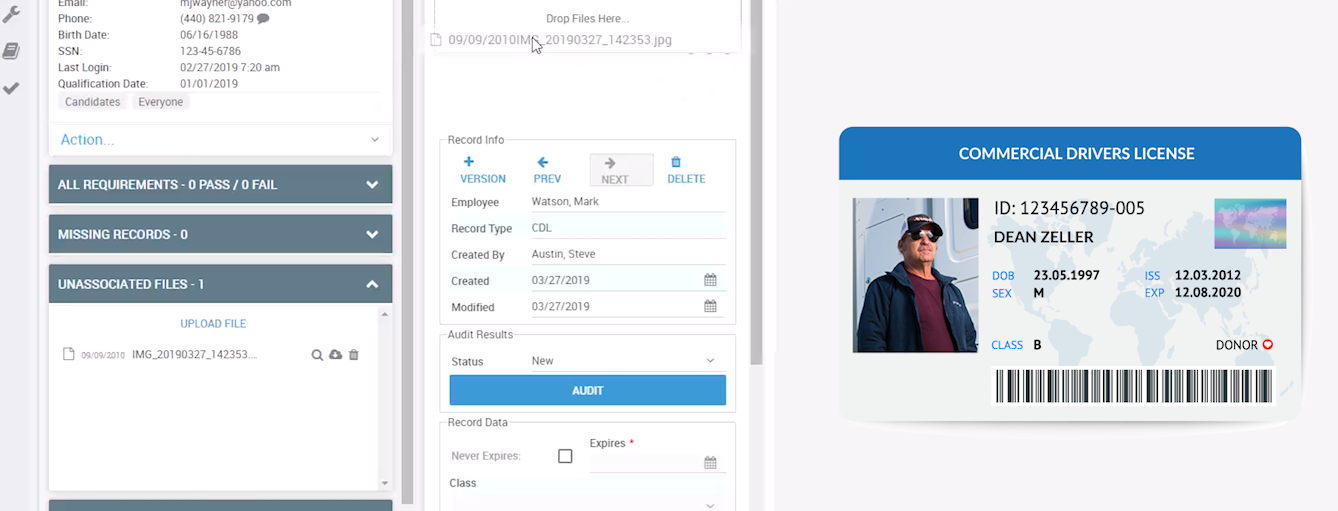Click the EXP date 12.08.2020
Viewport: 1338px width, 511px height.
pos(1207,293)
